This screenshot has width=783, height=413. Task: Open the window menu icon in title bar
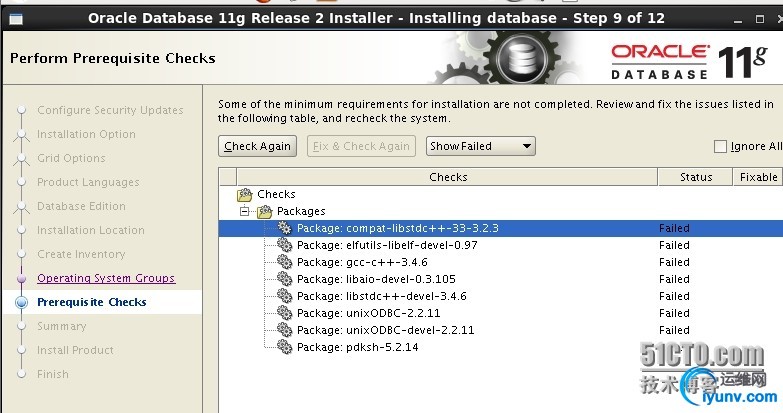(16, 19)
